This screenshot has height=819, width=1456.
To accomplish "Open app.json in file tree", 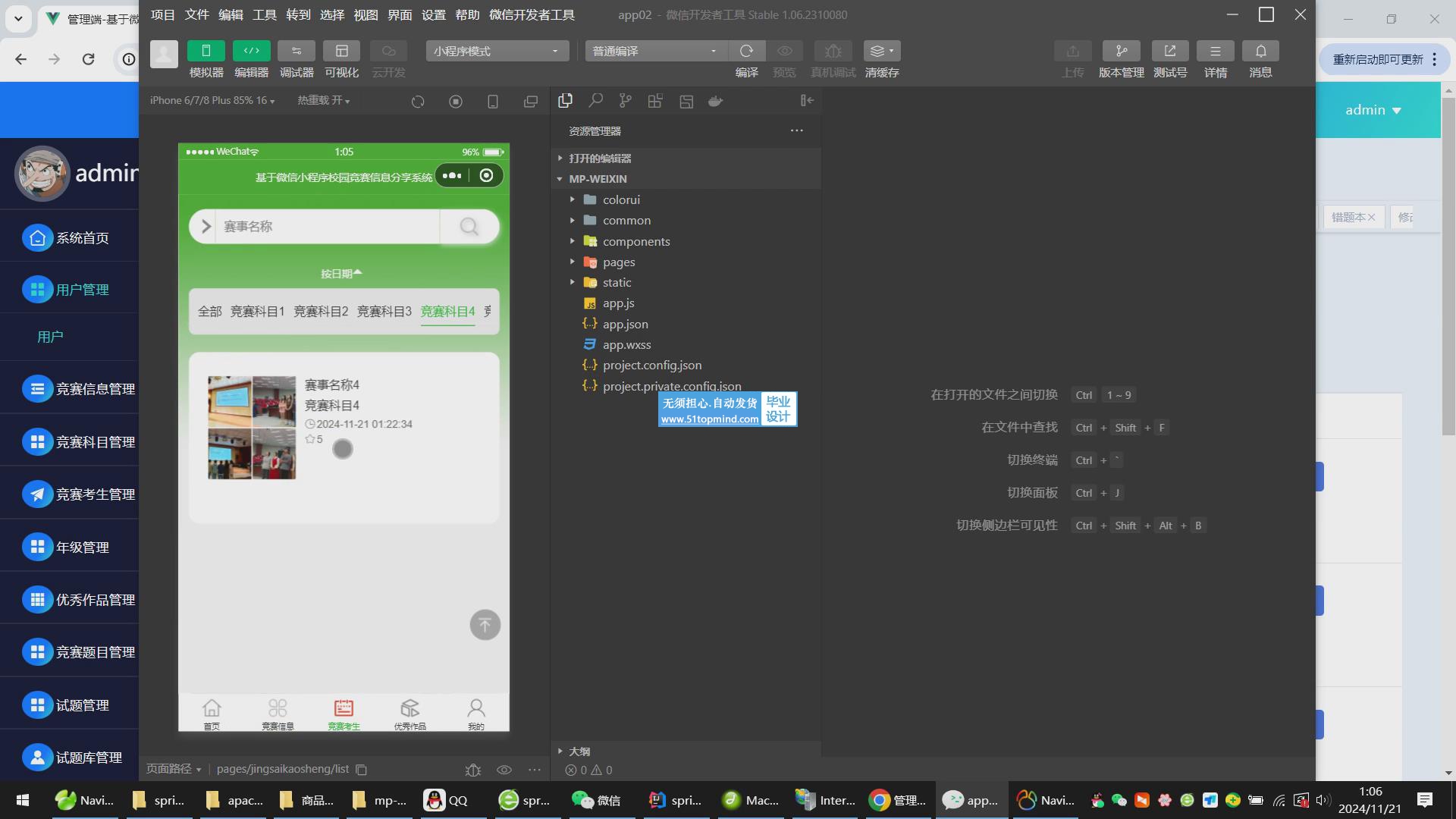I will point(625,324).
